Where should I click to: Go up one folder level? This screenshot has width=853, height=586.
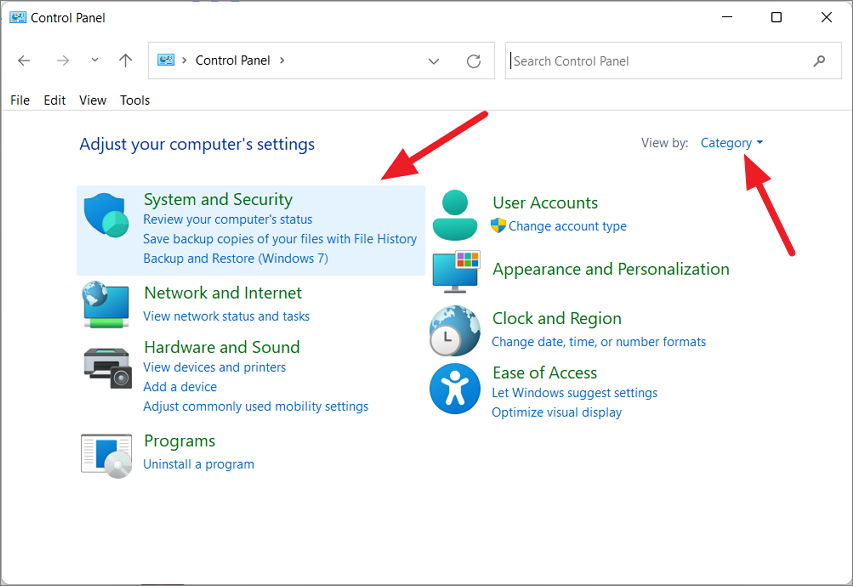coord(126,60)
